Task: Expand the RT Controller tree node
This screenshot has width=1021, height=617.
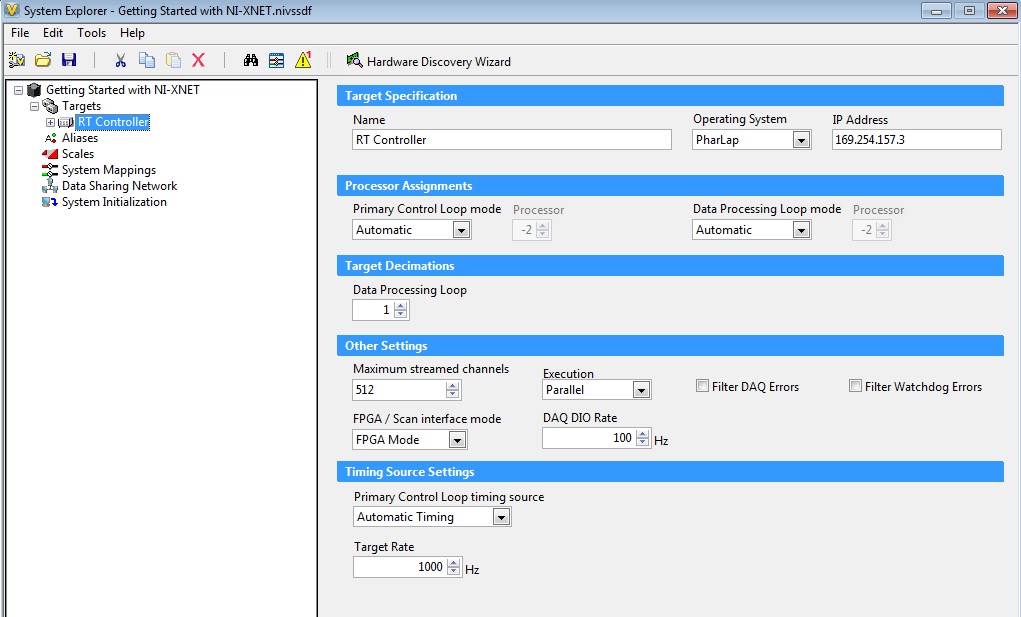Action: tap(50, 122)
